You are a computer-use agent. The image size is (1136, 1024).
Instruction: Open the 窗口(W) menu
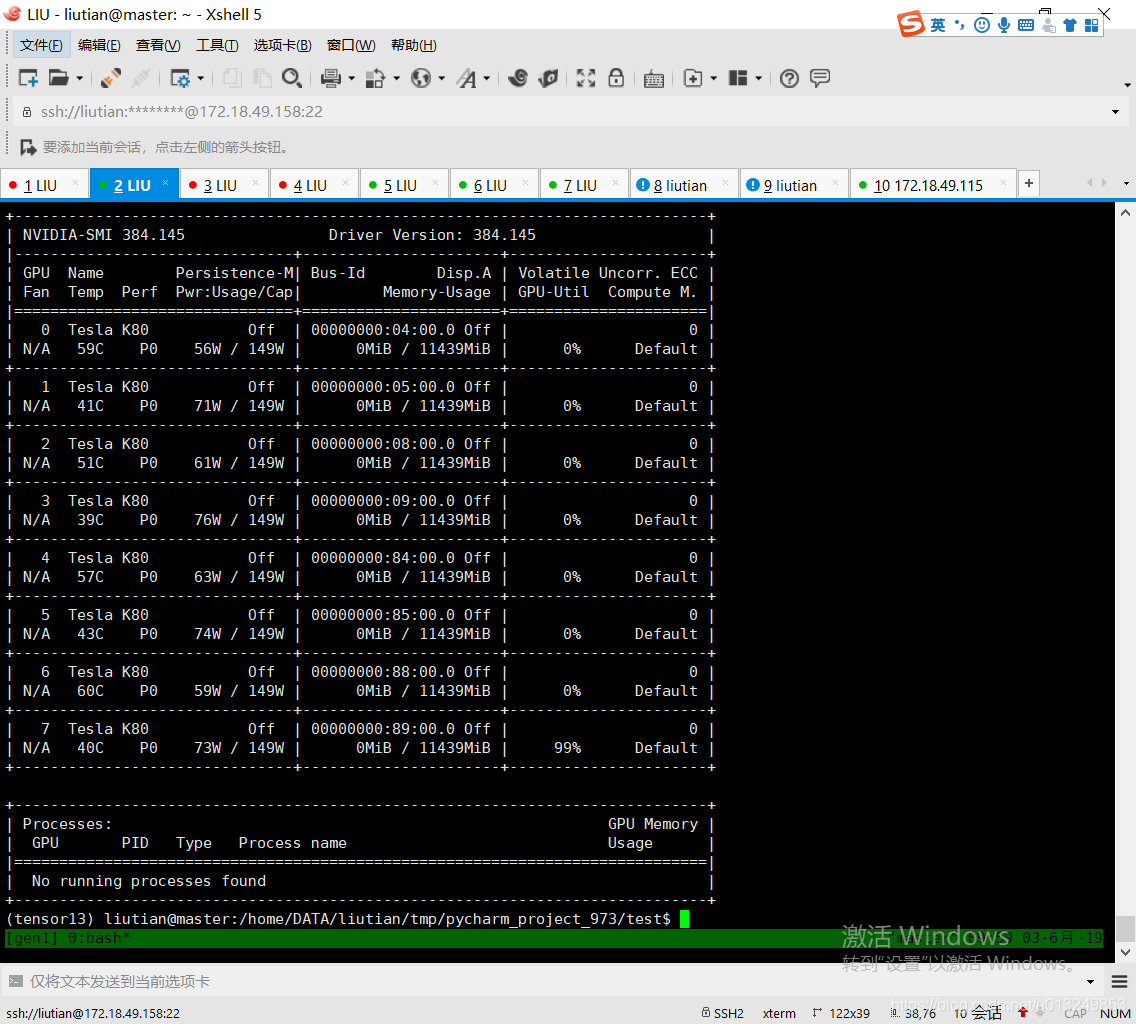351,45
